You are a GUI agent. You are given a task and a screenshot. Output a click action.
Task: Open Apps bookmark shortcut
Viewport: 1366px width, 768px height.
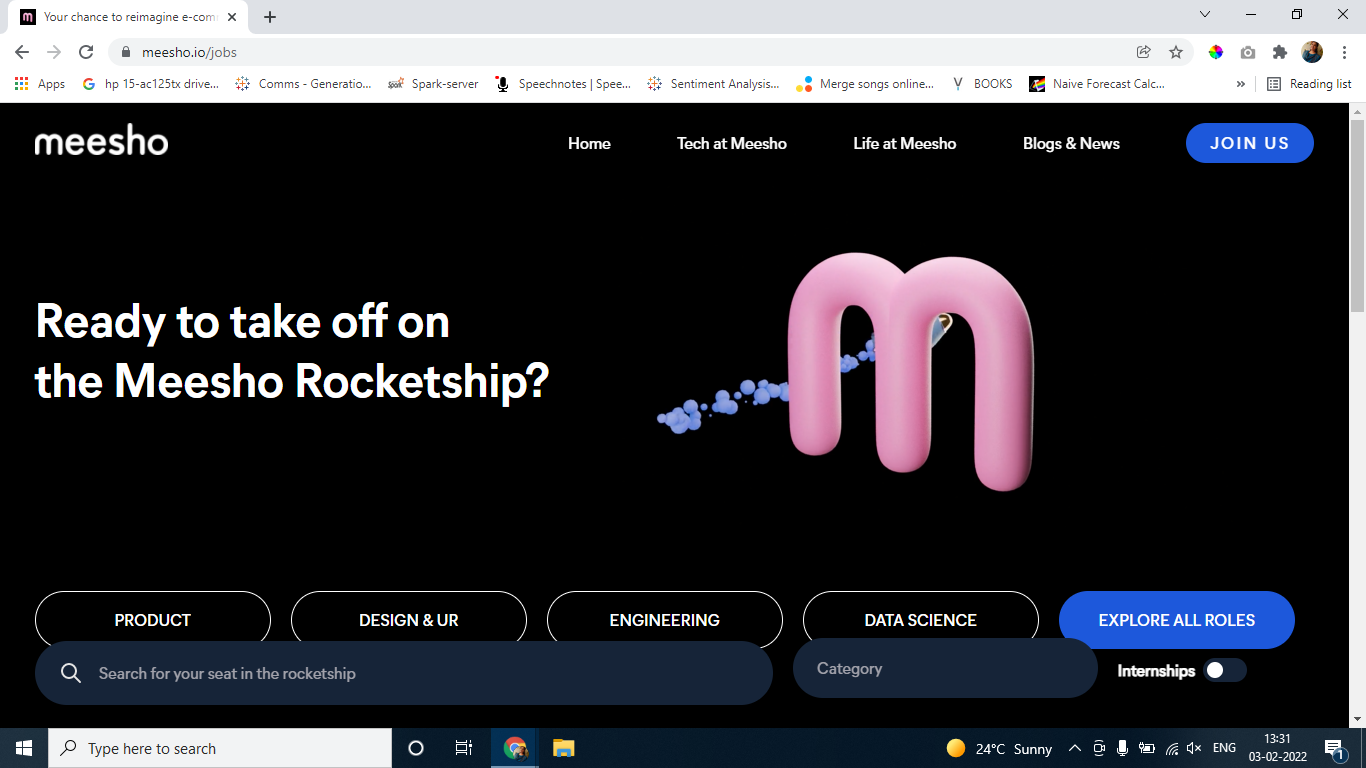pyautogui.click(x=40, y=84)
